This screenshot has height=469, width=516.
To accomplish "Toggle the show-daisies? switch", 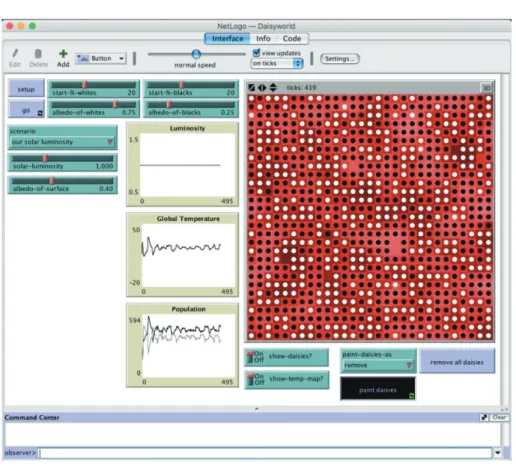I will pyautogui.click(x=286, y=357).
